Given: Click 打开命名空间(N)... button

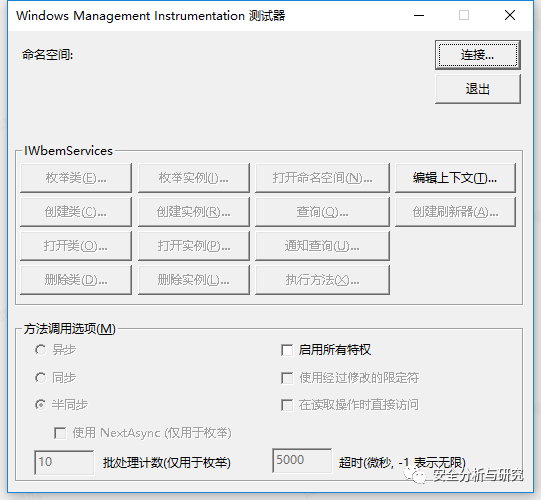Looking at the screenshot, I should click(x=322, y=178).
